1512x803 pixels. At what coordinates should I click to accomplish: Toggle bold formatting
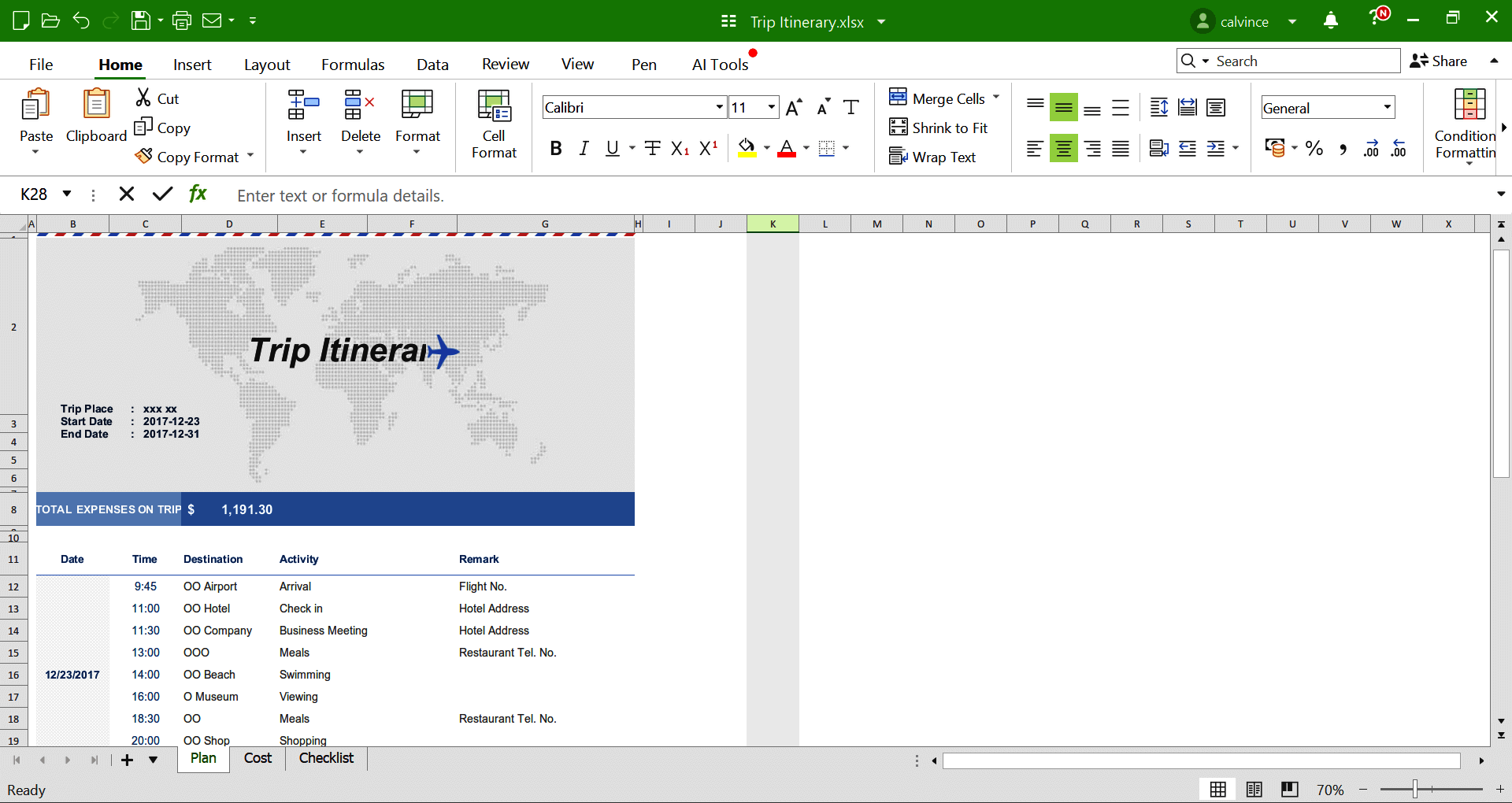pos(556,148)
